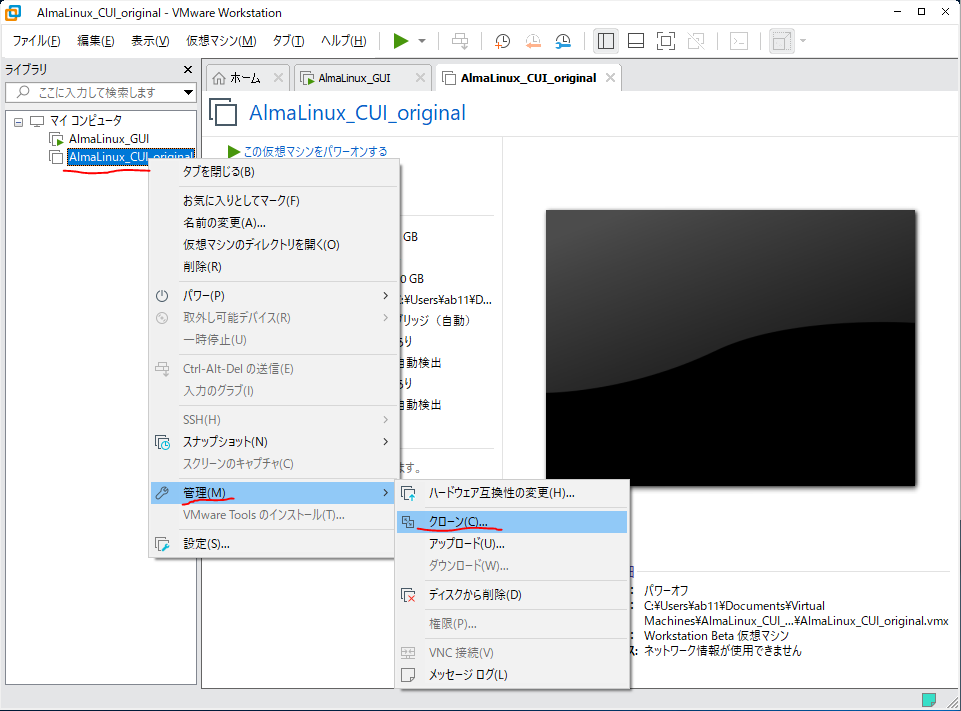Open the snapshot manager toolbar icon
This screenshot has height=711, width=961.
coord(563,41)
